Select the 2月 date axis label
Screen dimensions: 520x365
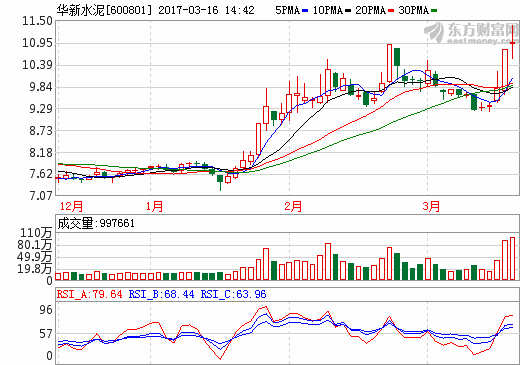click(x=293, y=206)
